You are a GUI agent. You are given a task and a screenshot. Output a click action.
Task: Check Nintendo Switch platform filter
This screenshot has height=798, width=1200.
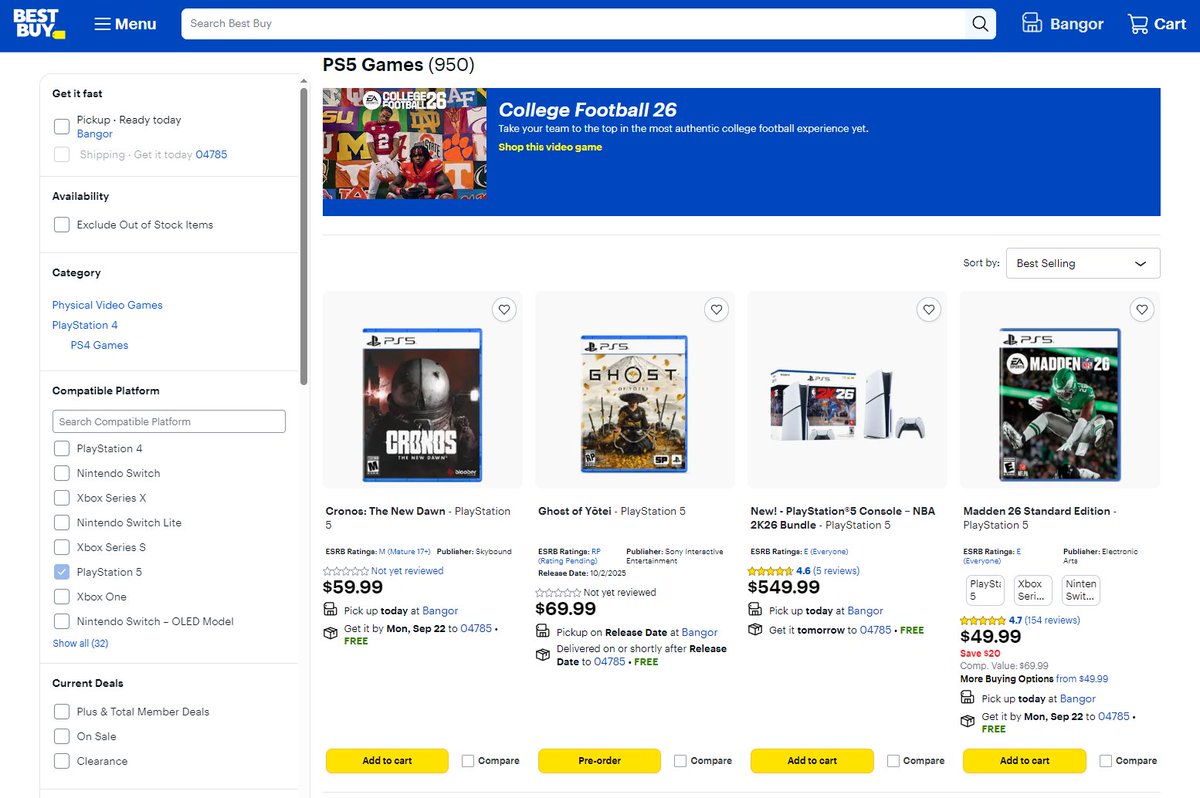[62, 473]
